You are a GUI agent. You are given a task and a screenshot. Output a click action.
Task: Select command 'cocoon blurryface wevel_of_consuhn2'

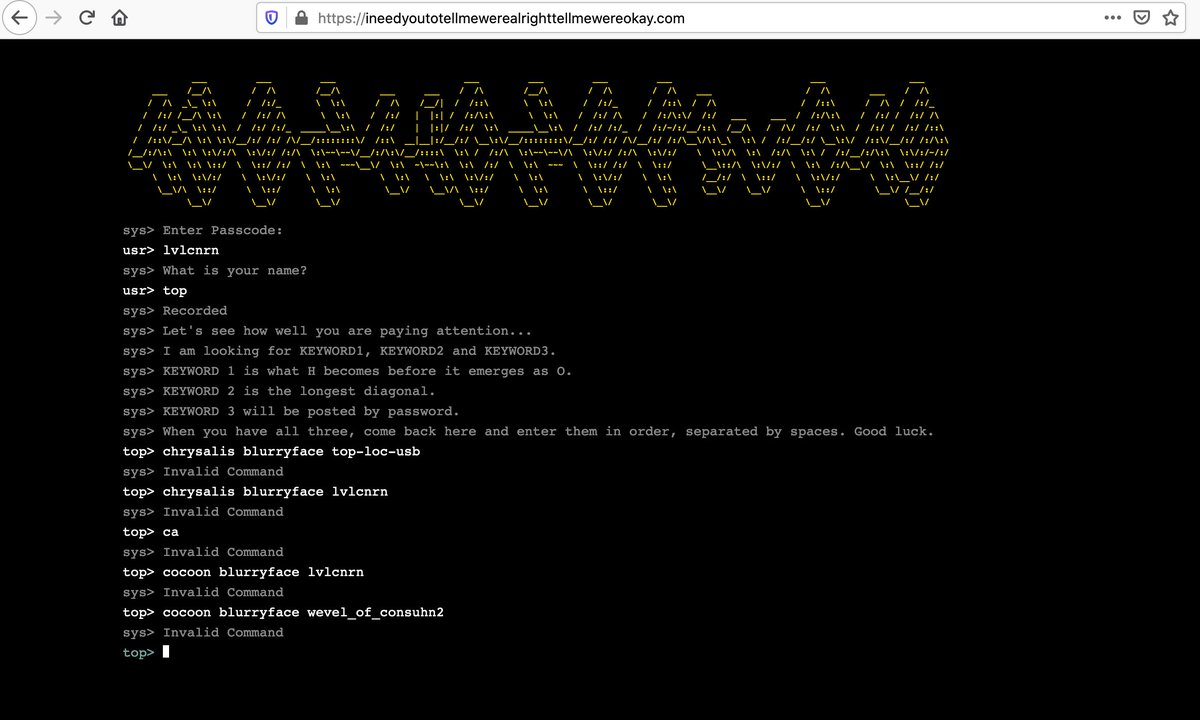click(283, 612)
